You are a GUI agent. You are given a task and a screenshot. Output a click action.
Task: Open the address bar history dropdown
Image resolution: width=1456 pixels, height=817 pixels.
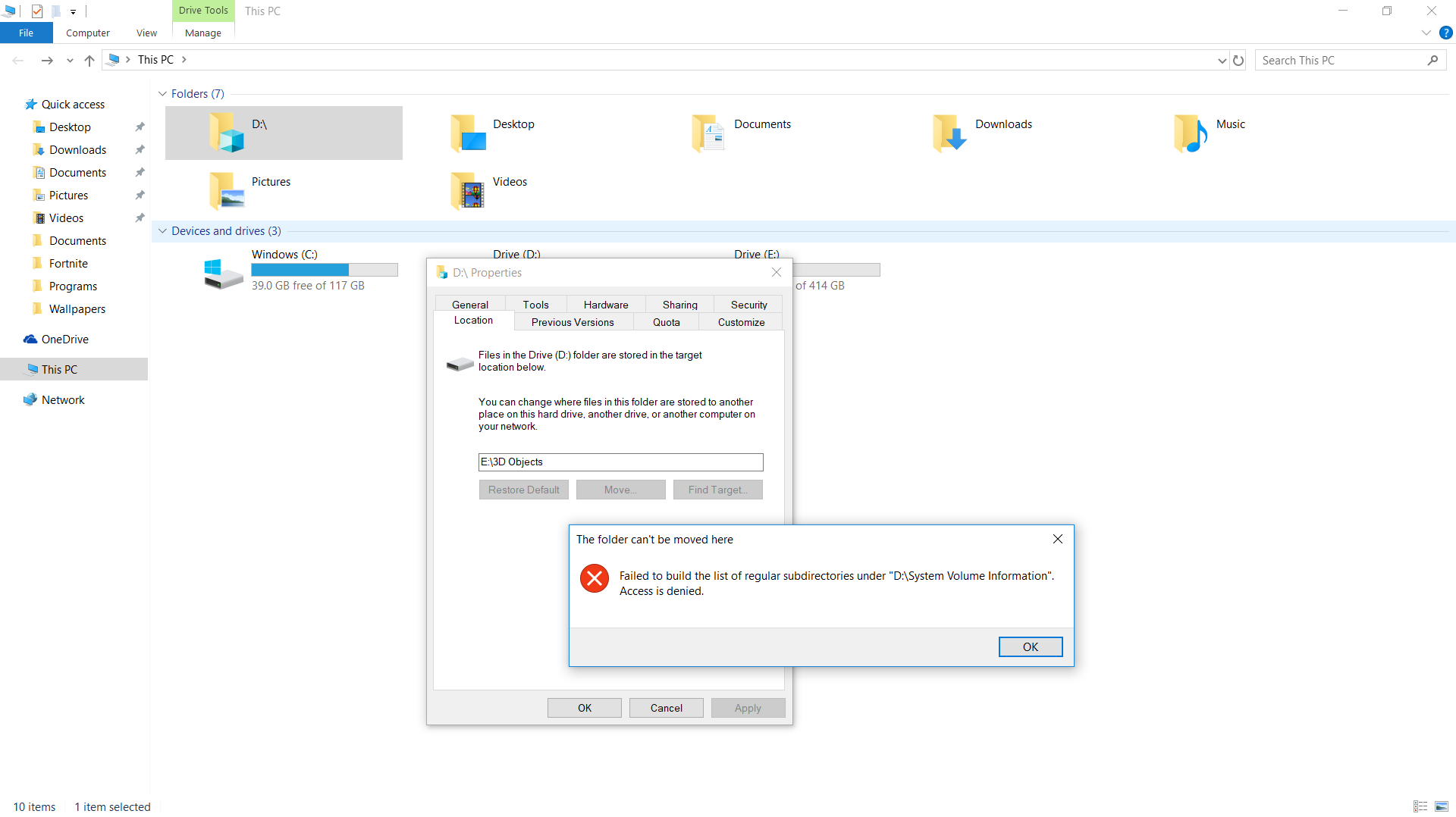coord(1222,61)
